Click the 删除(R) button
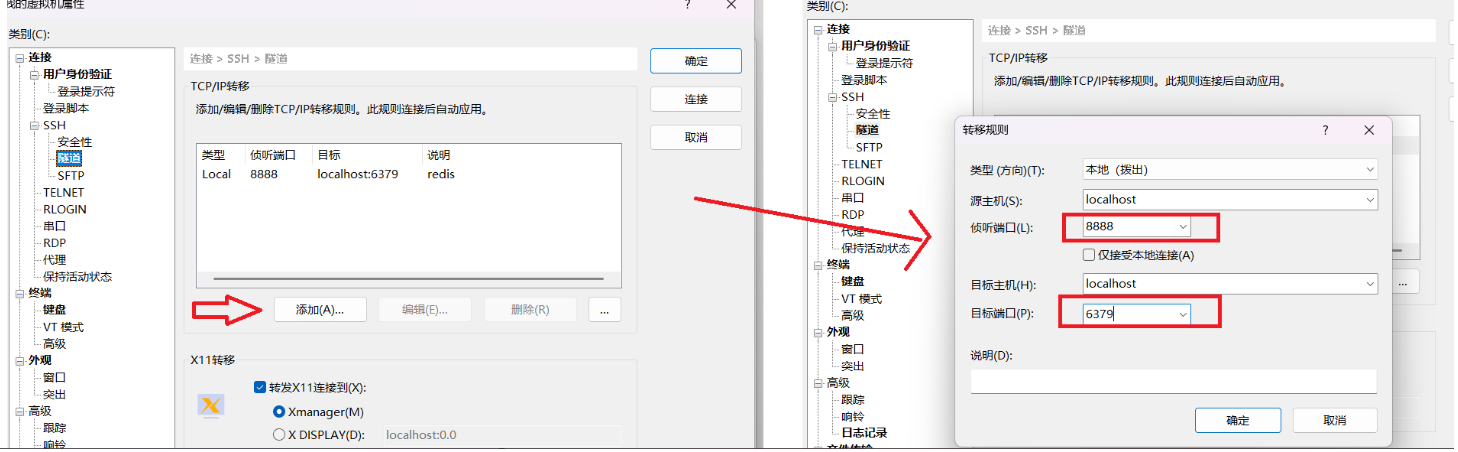 point(530,310)
